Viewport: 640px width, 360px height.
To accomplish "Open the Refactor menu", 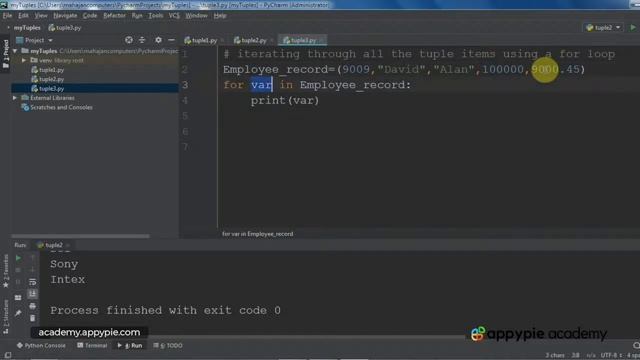I will click(x=114, y=16).
